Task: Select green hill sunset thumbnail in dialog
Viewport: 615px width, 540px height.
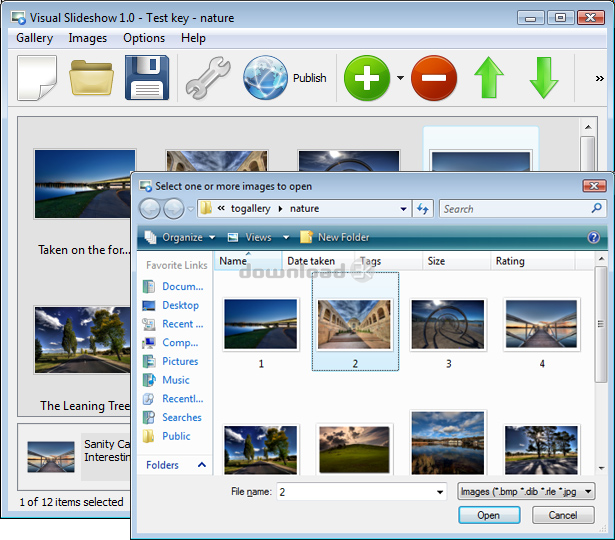Action: [x=355, y=449]
